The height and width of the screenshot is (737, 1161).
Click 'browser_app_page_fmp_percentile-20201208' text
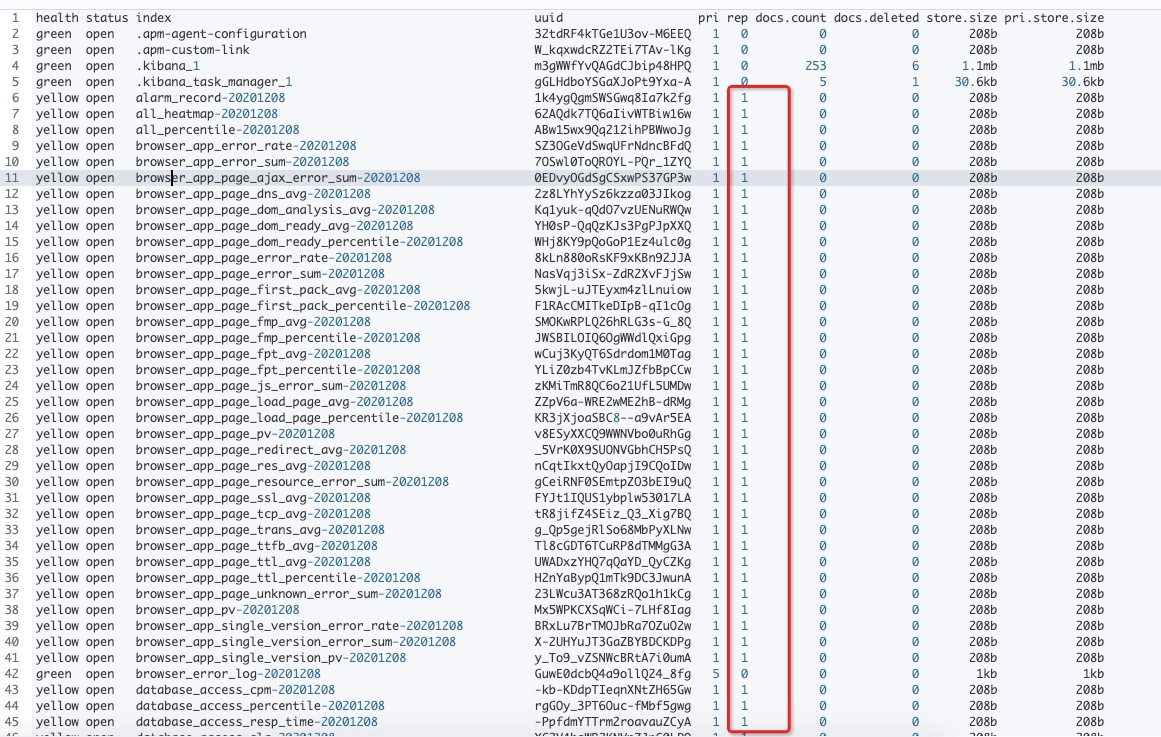(278, 338)
